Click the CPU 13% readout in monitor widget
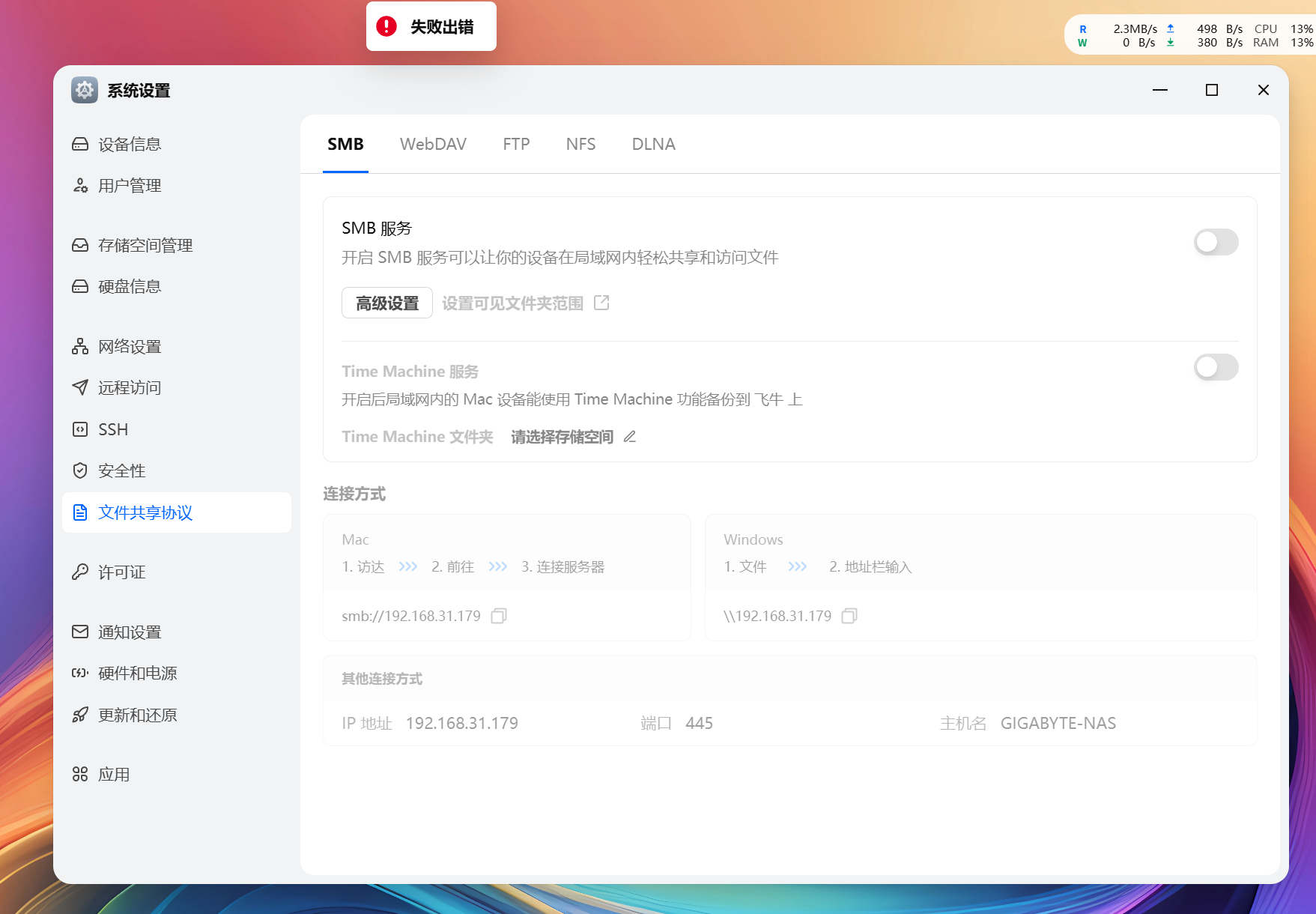The width and height of the screenshot is (1316, 914). [x=1283, y=28]
